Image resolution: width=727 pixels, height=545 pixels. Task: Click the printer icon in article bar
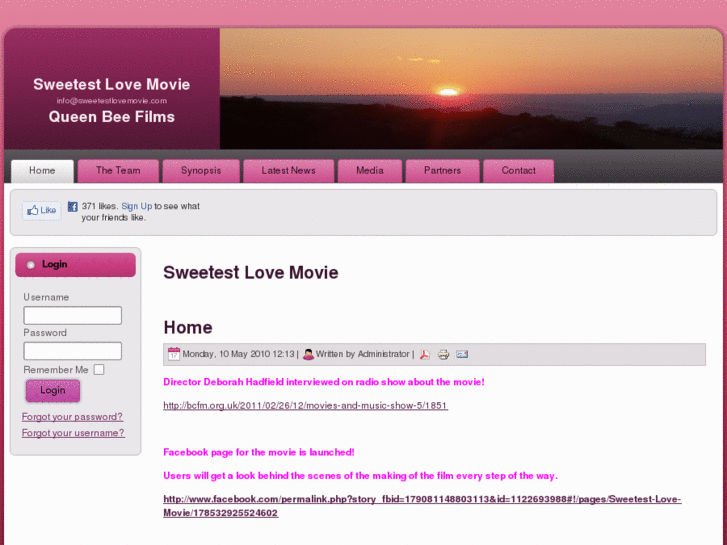coord(444,355)
